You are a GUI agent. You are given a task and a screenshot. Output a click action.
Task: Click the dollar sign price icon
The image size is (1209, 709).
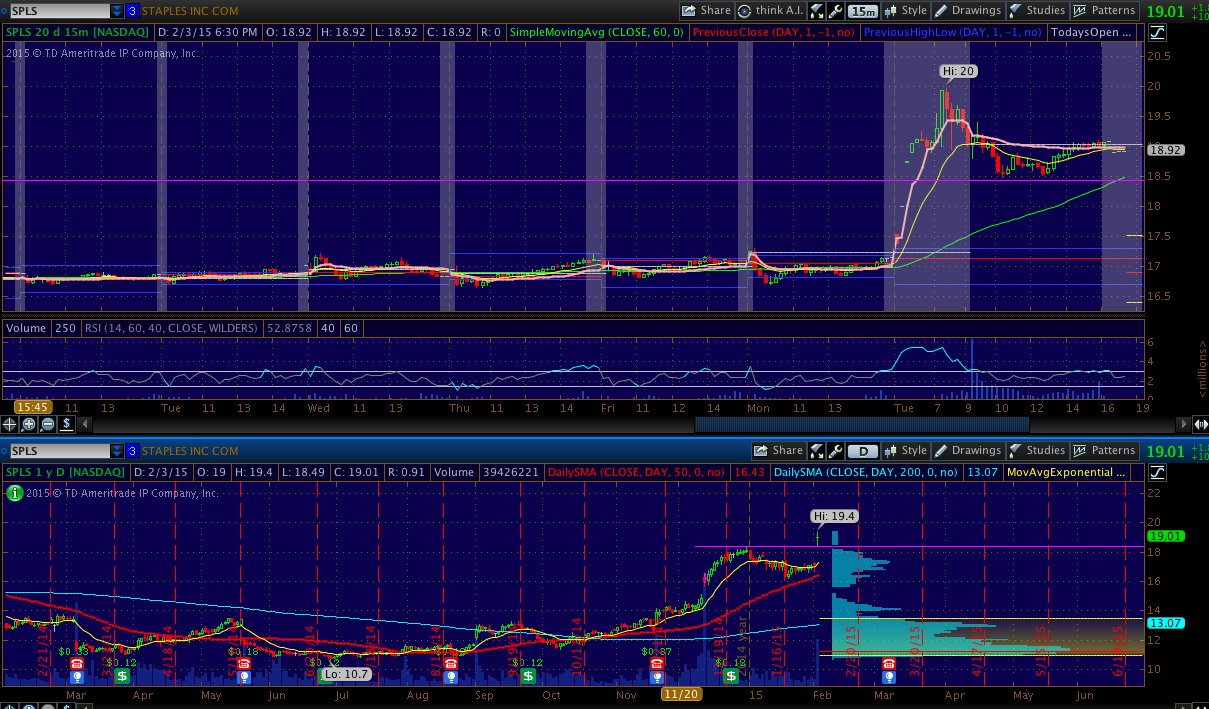pyautogui.click(x=65, y=423)
